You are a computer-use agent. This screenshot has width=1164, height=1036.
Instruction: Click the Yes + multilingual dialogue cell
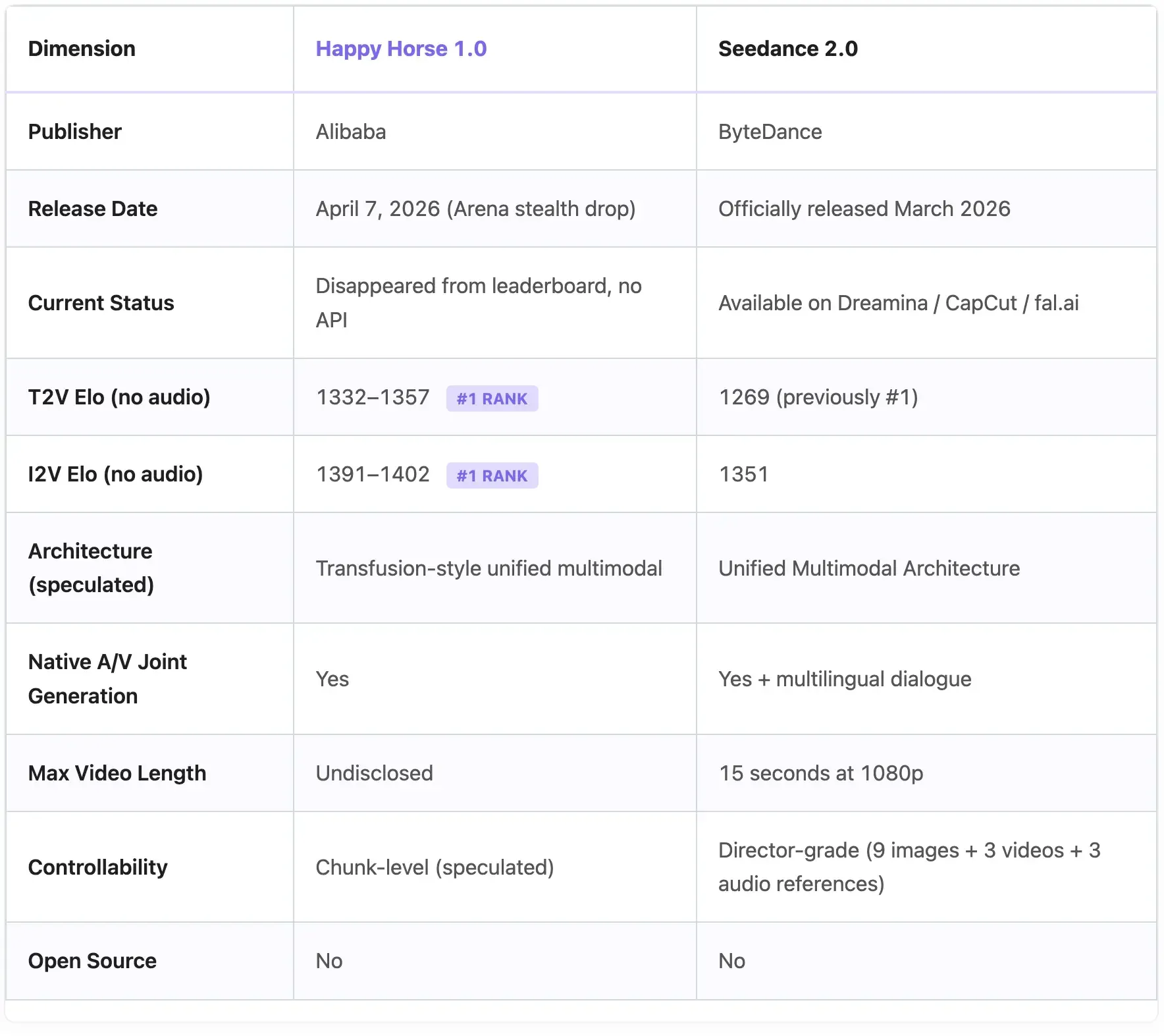pos(845,679)
